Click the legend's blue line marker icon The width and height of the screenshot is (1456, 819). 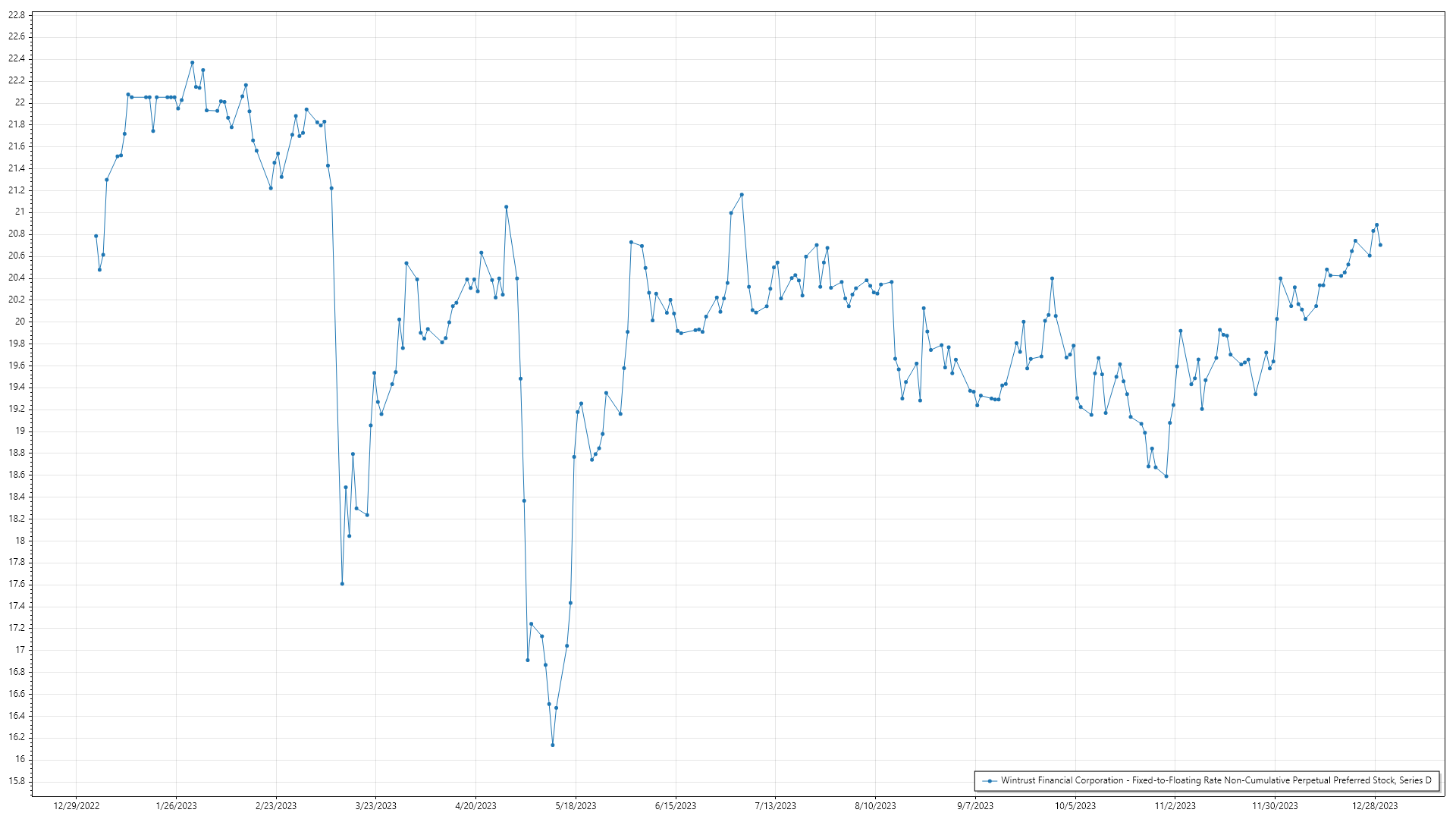[x=989, y=780]
